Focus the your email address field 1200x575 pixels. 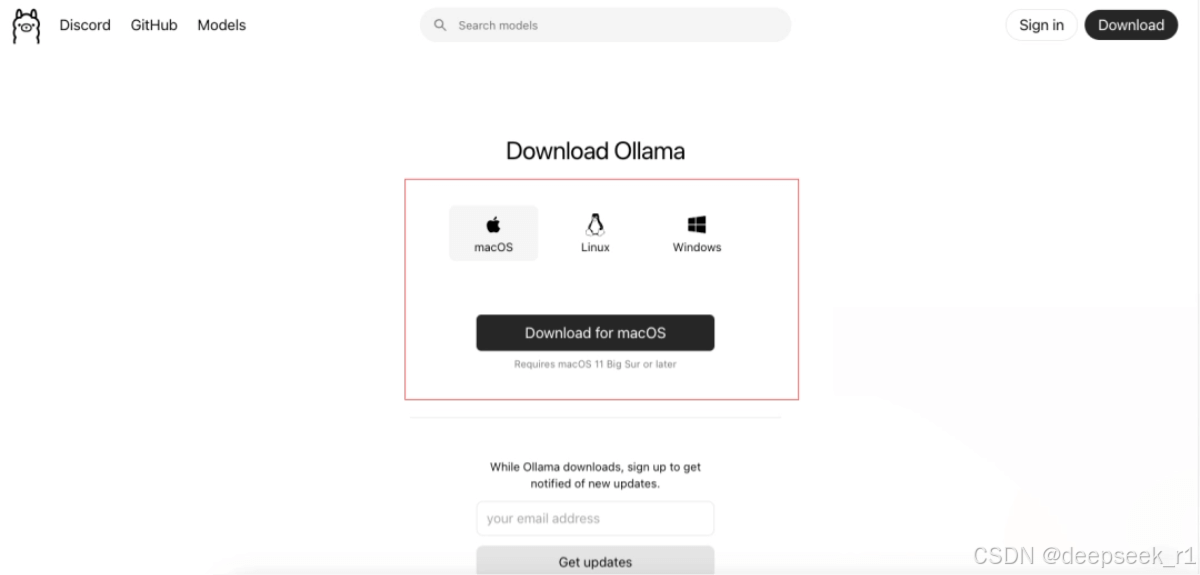(x=595, y=519)
